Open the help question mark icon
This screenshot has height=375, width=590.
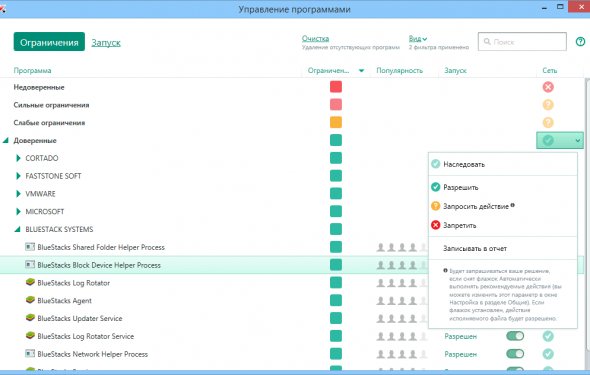pyautogui.click(x=580, y=42)
